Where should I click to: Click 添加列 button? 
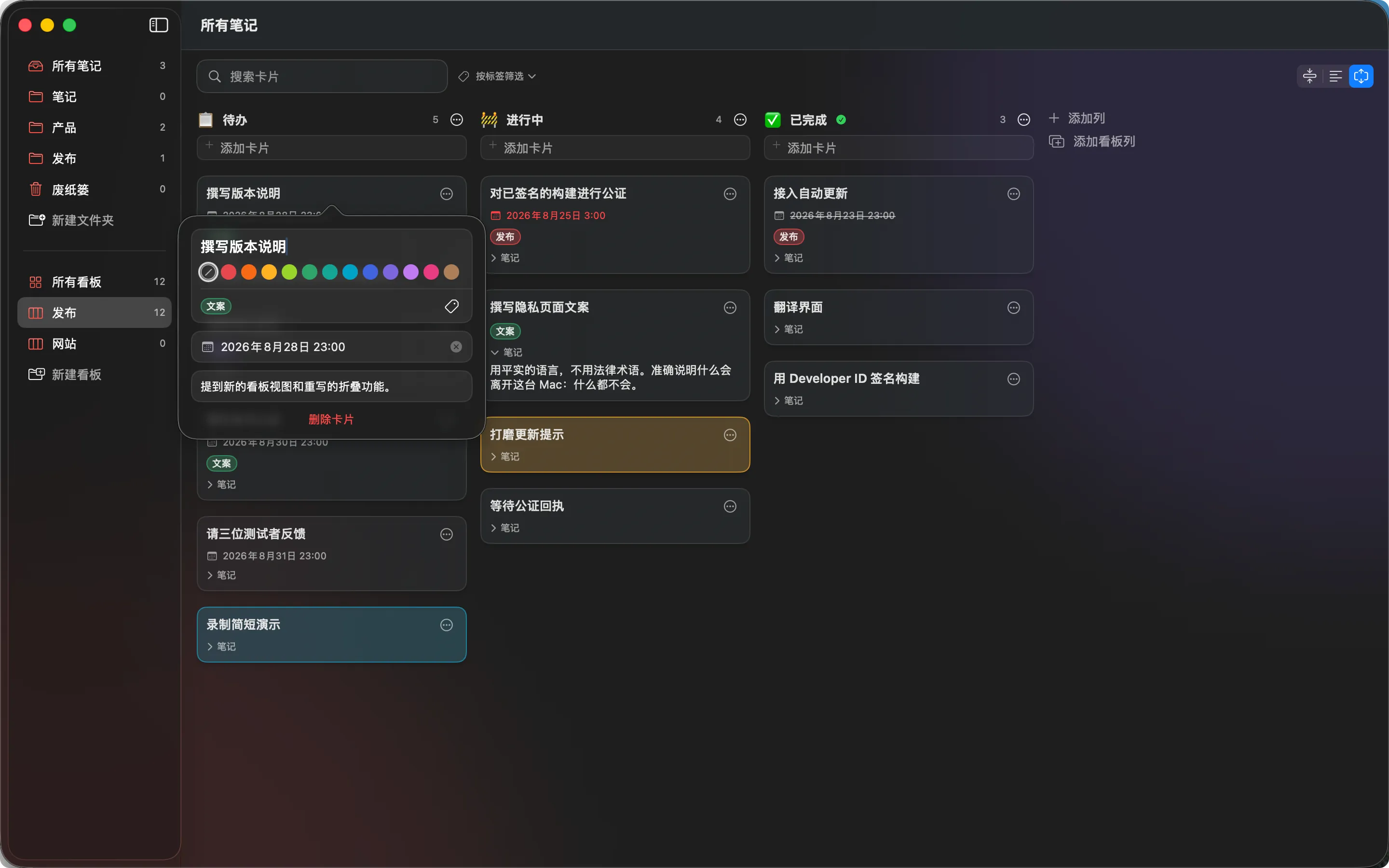(x=1077, y=118)
